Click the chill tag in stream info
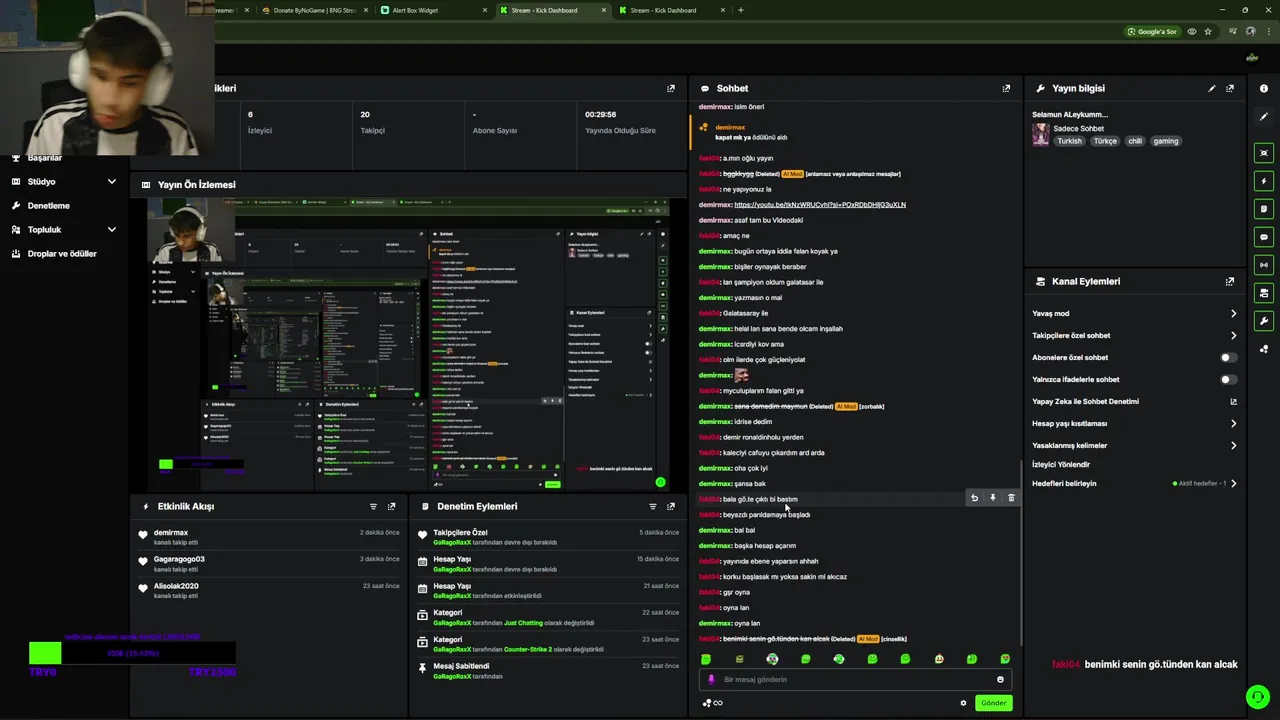Screen dimensions: 1280x720 1135,141
